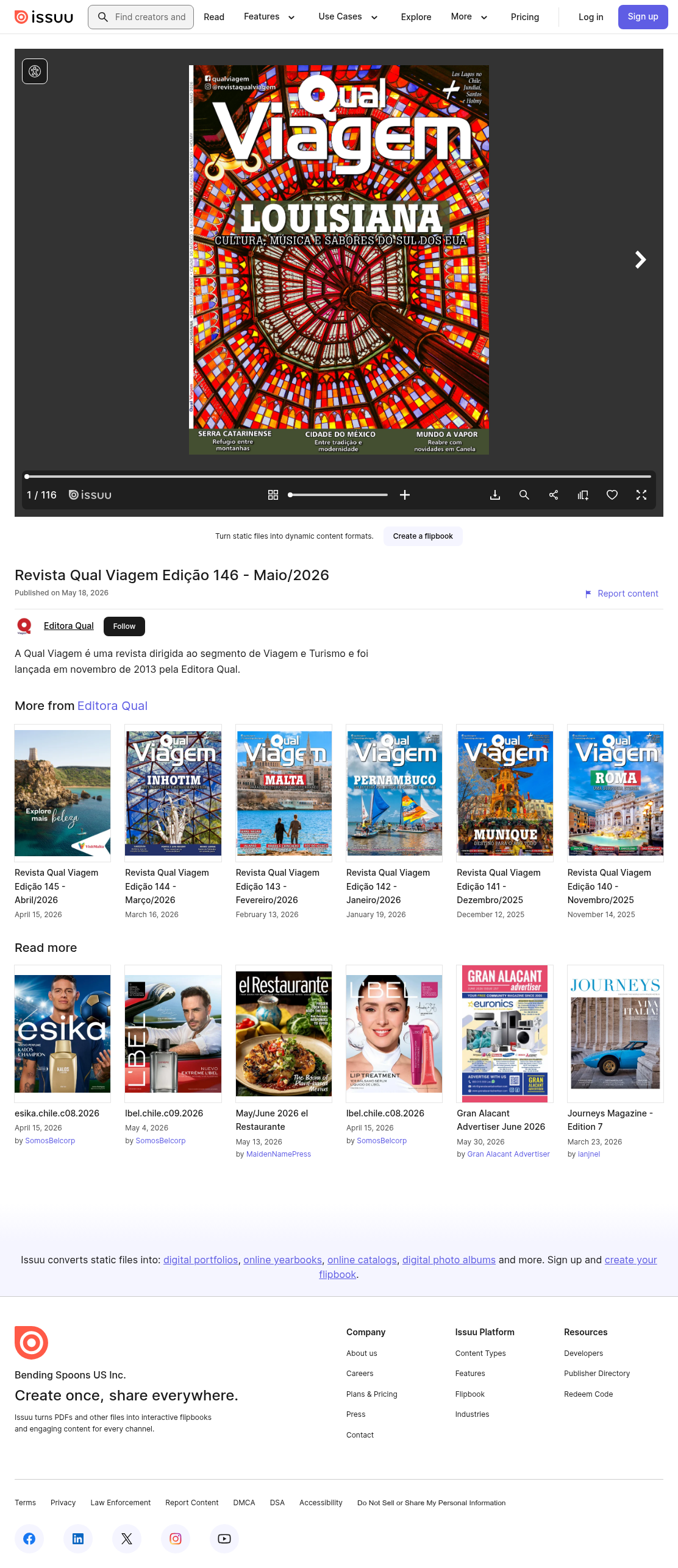678x1568 pixels.
Task: Click the Sign up button
Action: [643, 17]
